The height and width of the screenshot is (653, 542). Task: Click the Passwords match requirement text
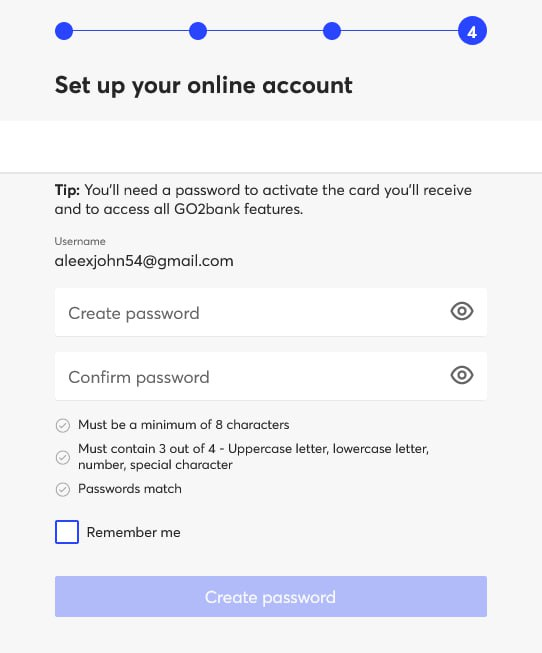pos(130,489)
